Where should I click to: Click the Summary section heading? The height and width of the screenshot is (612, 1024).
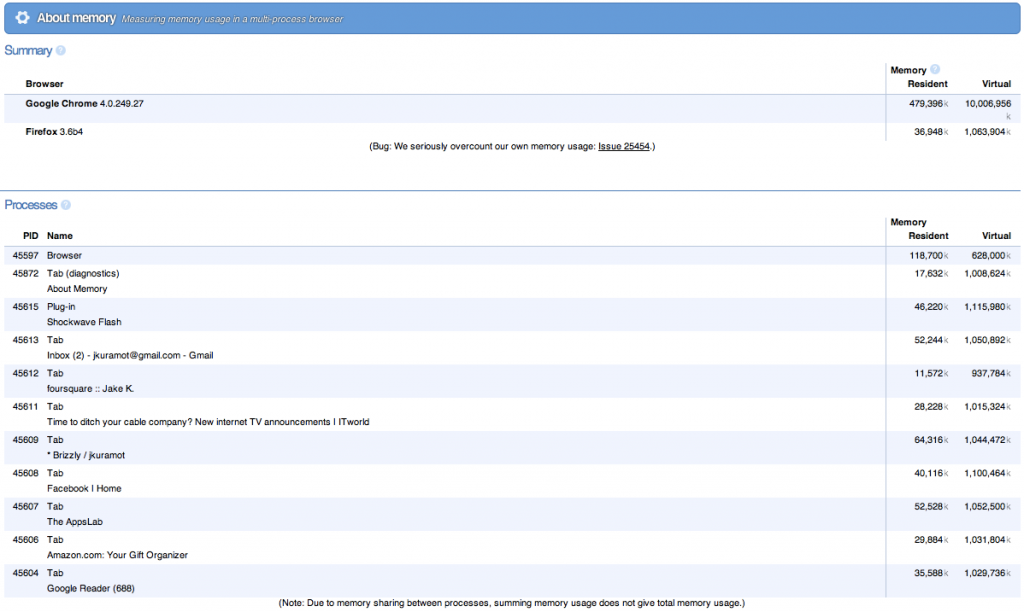28,50
